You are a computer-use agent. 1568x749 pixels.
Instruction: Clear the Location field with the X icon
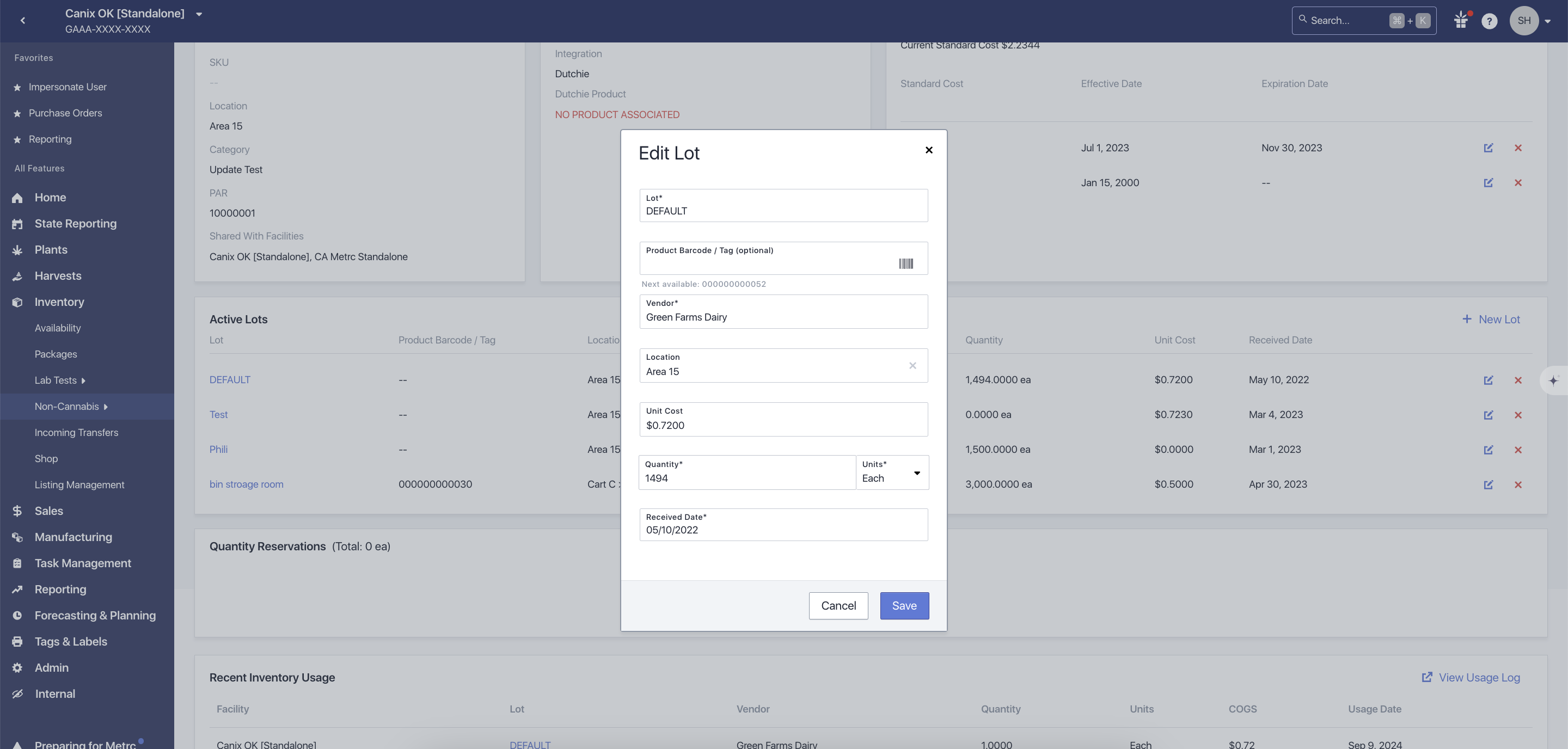pyautogui.click(x=912, y=366)
